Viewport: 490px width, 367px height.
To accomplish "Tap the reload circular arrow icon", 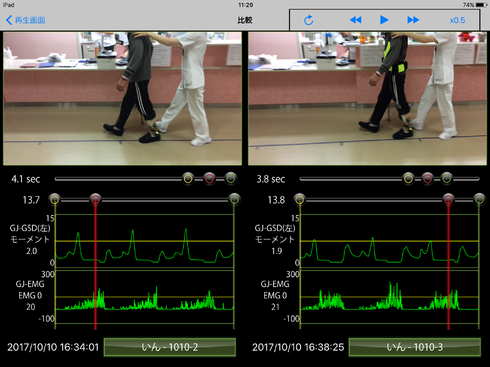I will [x=308, y=20].
